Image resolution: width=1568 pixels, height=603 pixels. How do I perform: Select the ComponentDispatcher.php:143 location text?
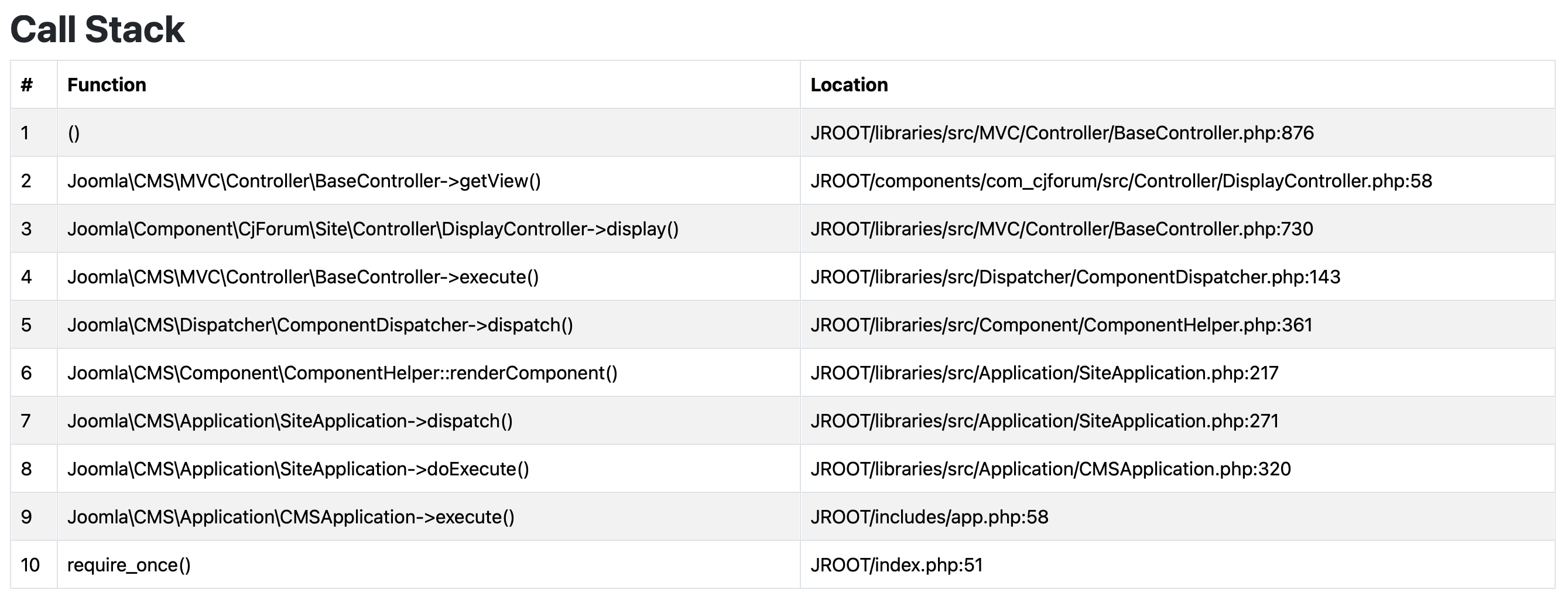click(1075, 277)
